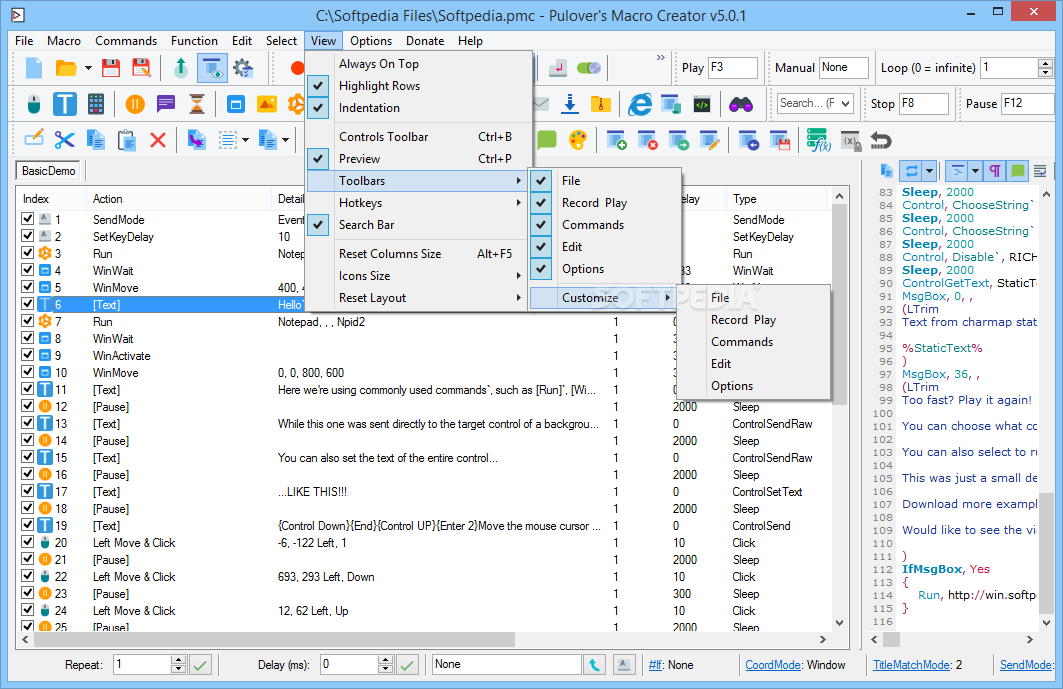The height and width of the screenshot is (689, 1063).
Task: Click the hourglass wait icon
Action: point(197,104)
